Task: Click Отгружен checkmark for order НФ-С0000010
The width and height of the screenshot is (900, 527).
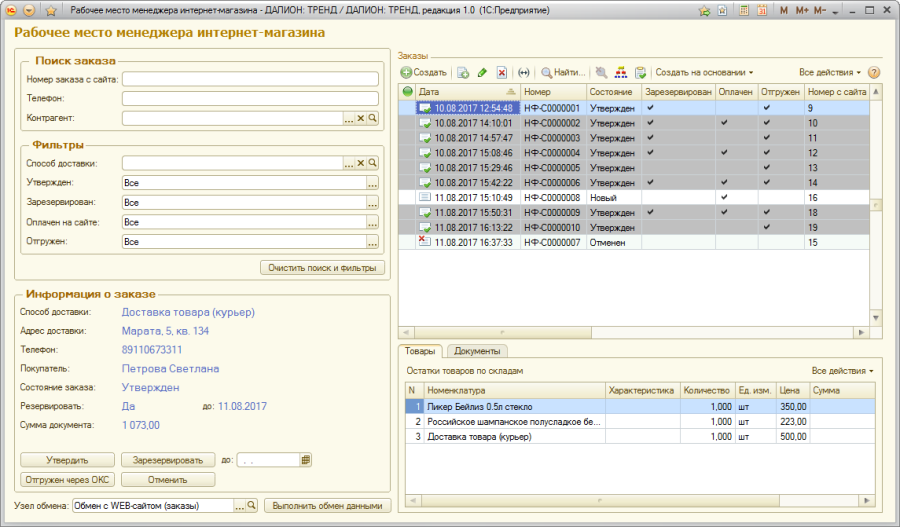Action: (x=766, y=227)
